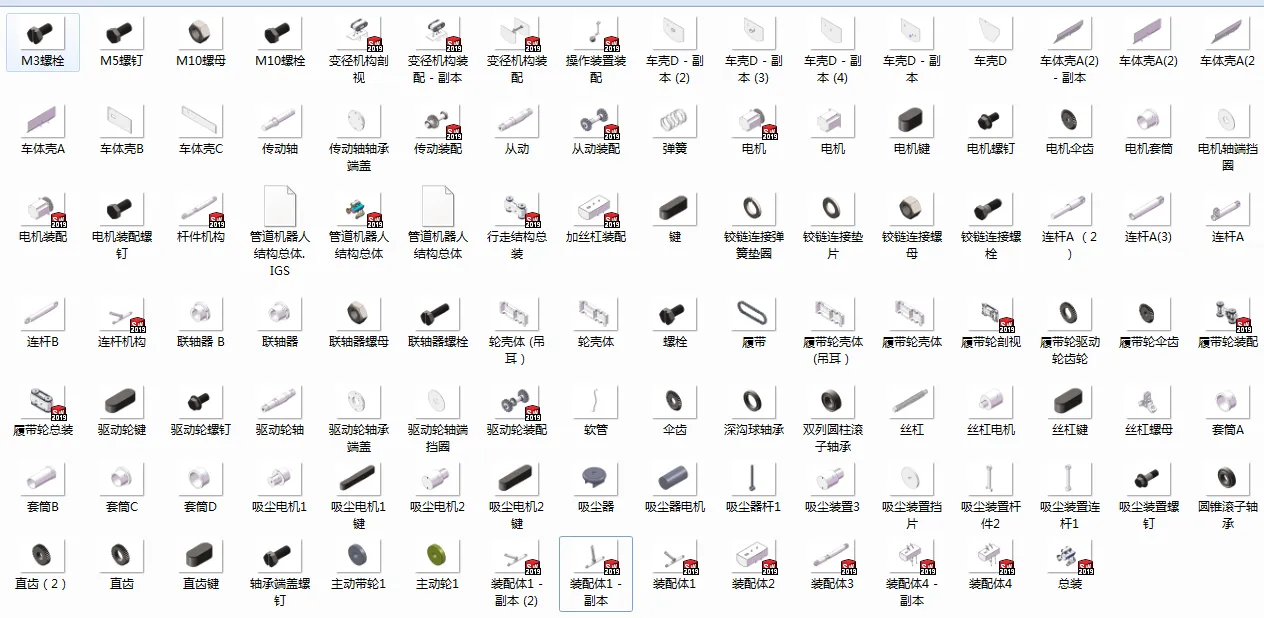Click the 吸尘器 vacuum part icon
This screenshot has height=618, width=1264.
[x=596, y=478]
